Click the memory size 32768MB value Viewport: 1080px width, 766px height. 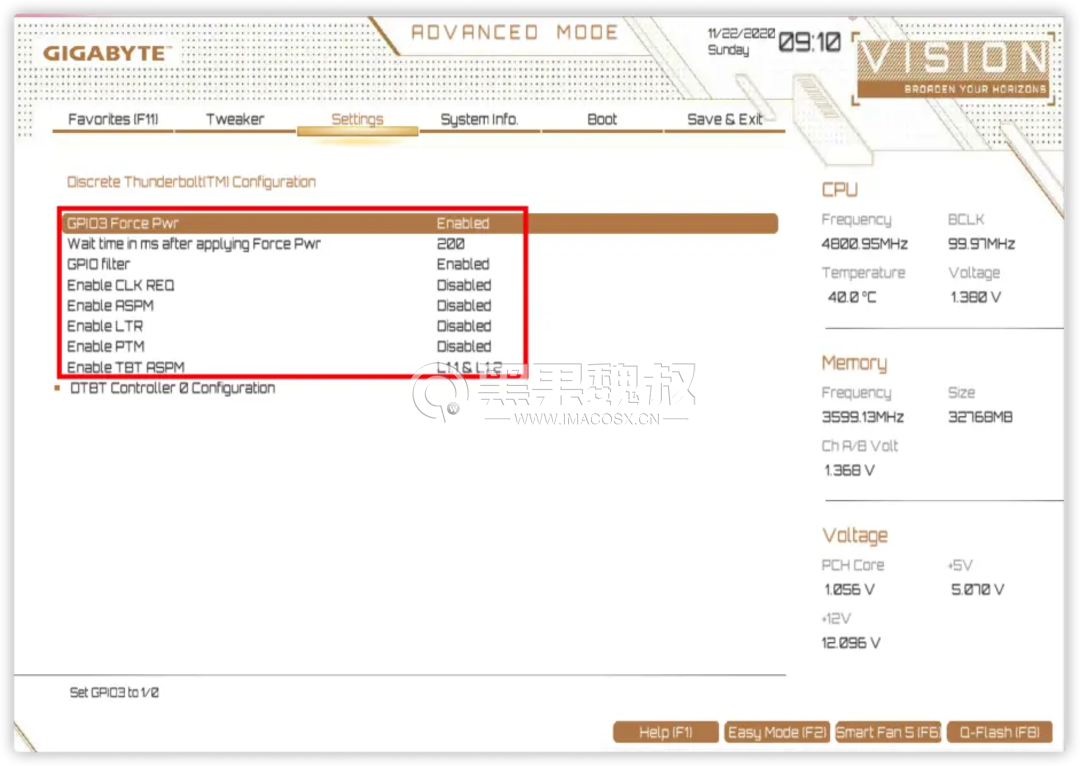(980, 417)
